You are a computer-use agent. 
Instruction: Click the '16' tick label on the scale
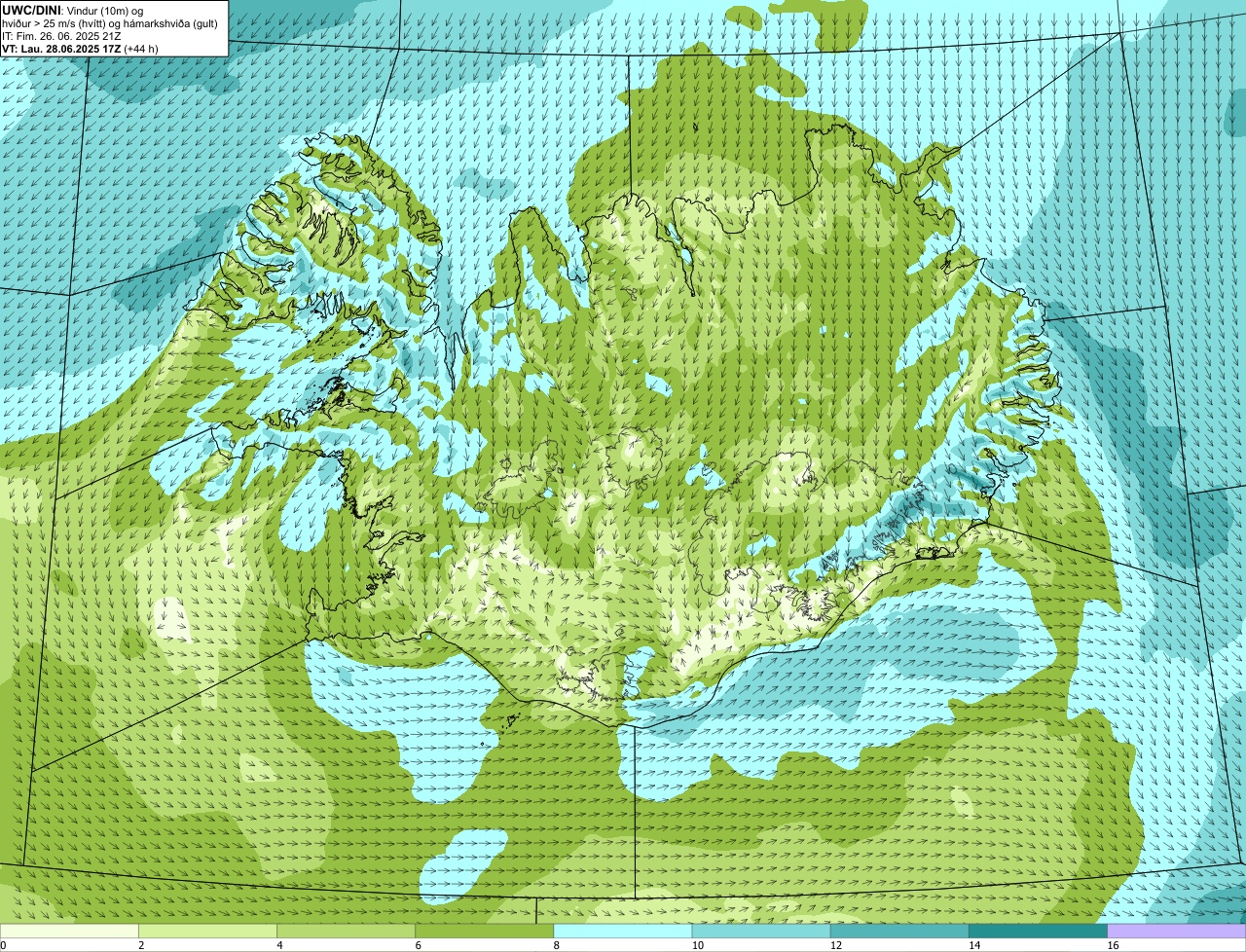click(x=1114, y=945)
